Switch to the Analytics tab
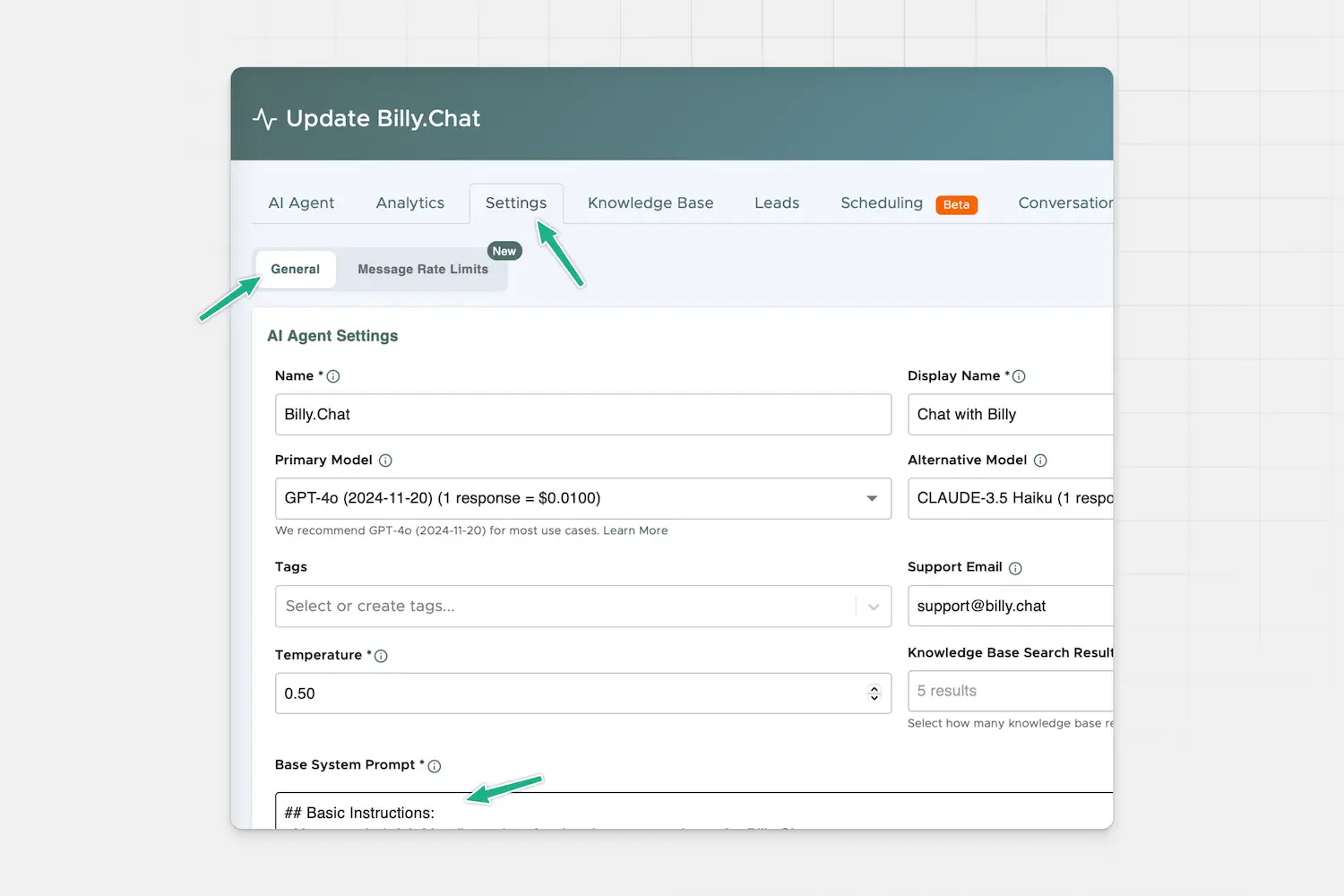Viewport: 1344px width, 896px height. pyautogui.click(x=410, y=203)
